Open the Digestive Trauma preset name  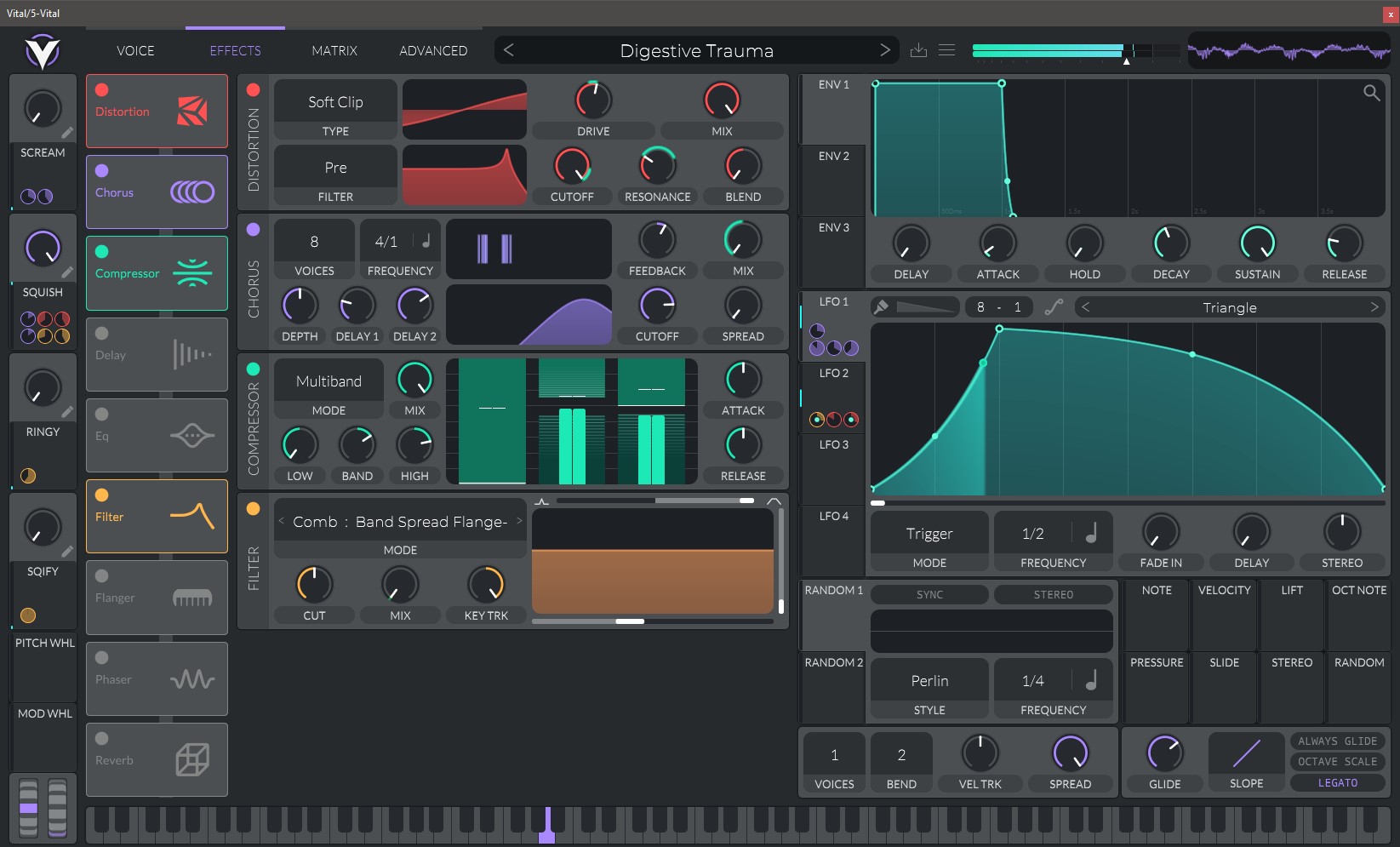pos(696,51)
